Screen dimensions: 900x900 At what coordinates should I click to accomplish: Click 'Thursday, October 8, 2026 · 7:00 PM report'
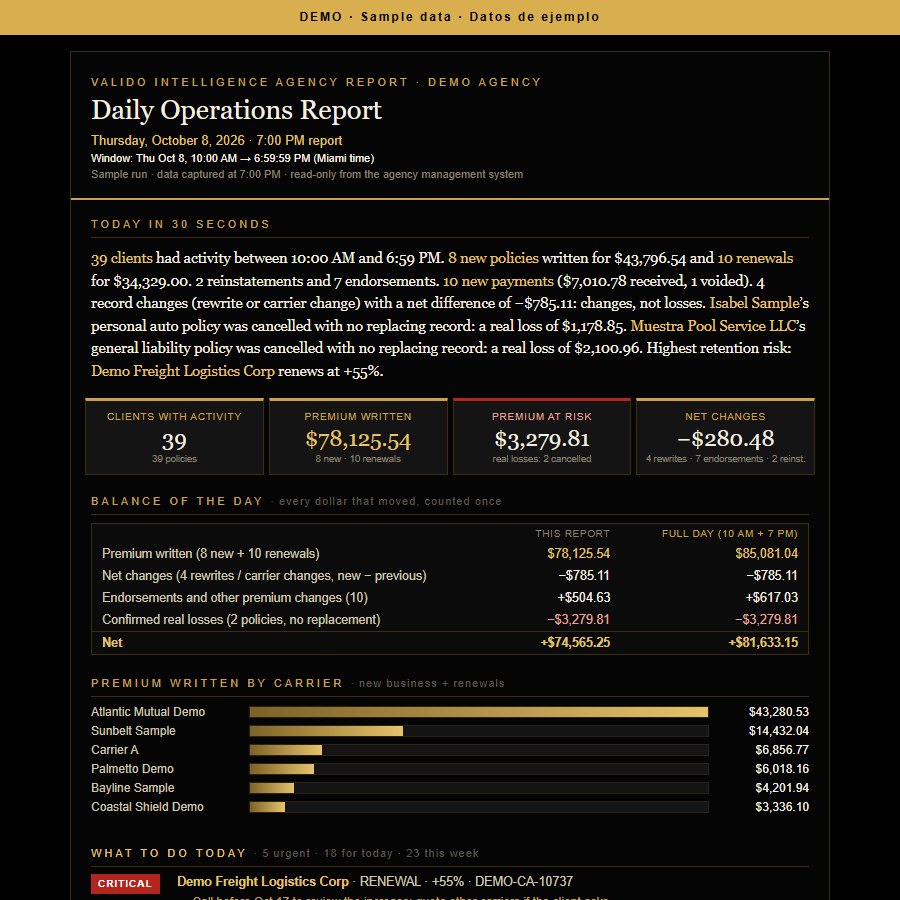click(216, 141)
